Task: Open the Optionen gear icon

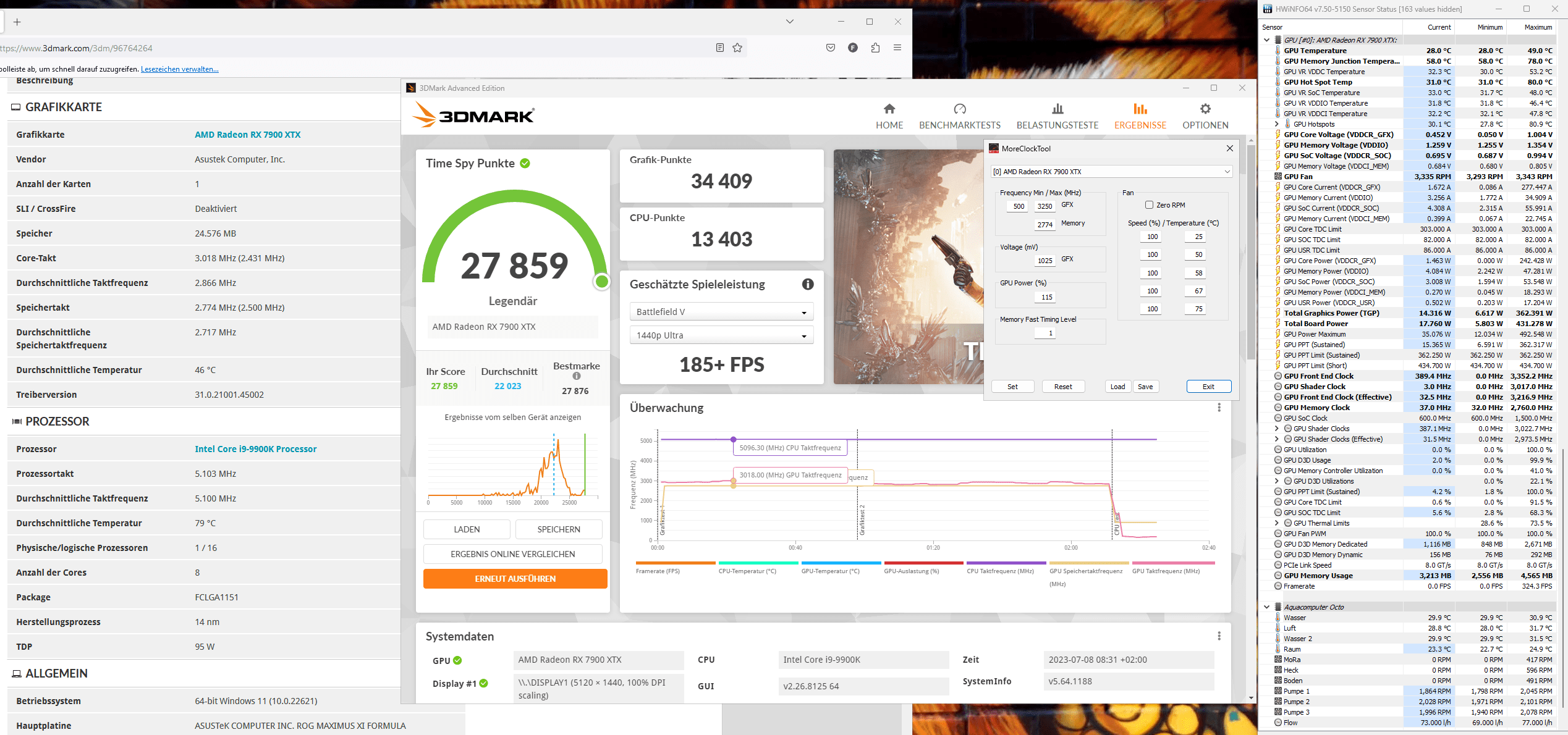Action: [1205, 109]
